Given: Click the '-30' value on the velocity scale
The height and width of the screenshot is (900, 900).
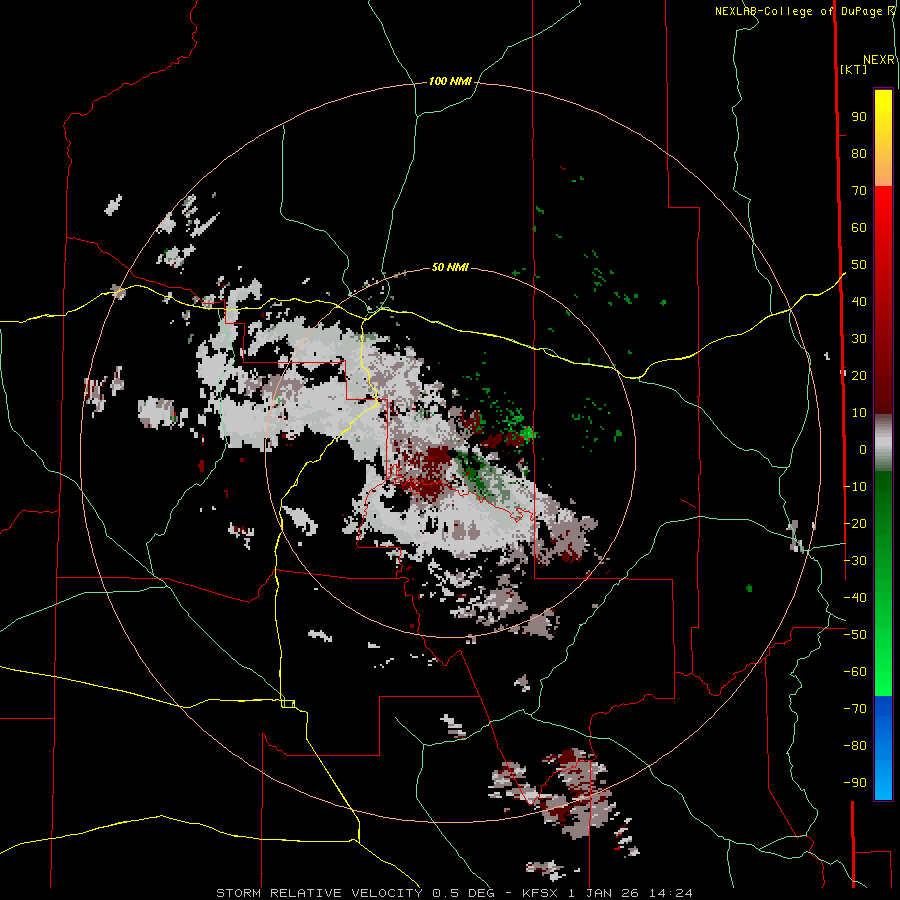Looking at the screenshot, I should (x=855, y=561).
